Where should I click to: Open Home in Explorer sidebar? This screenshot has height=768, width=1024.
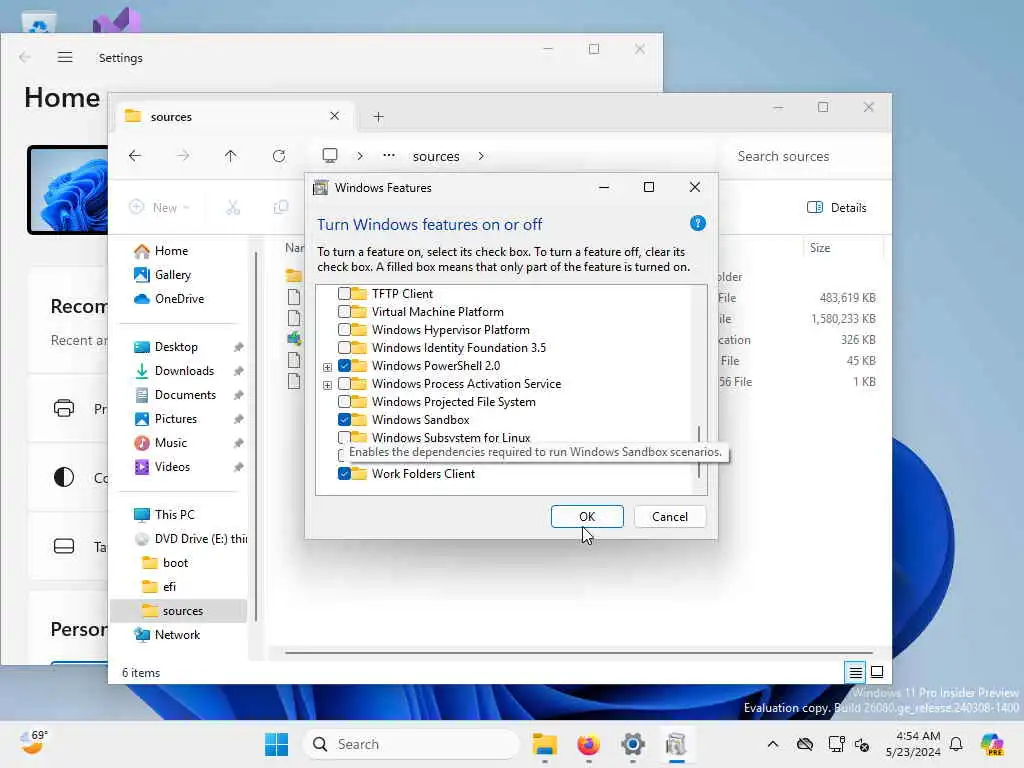(x=161, y=251)
